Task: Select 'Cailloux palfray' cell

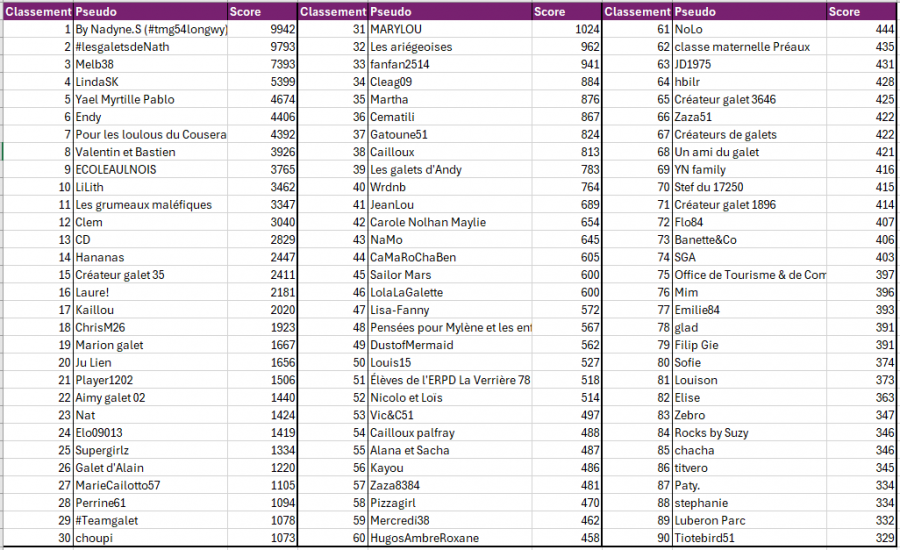Action: tap(450, 433)
